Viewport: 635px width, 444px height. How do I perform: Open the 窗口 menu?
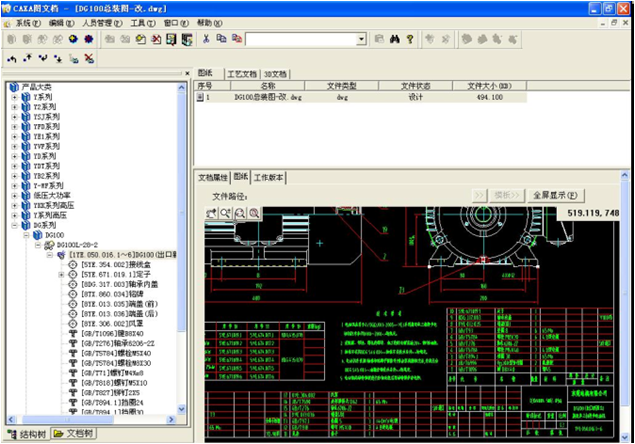(176, 23)
